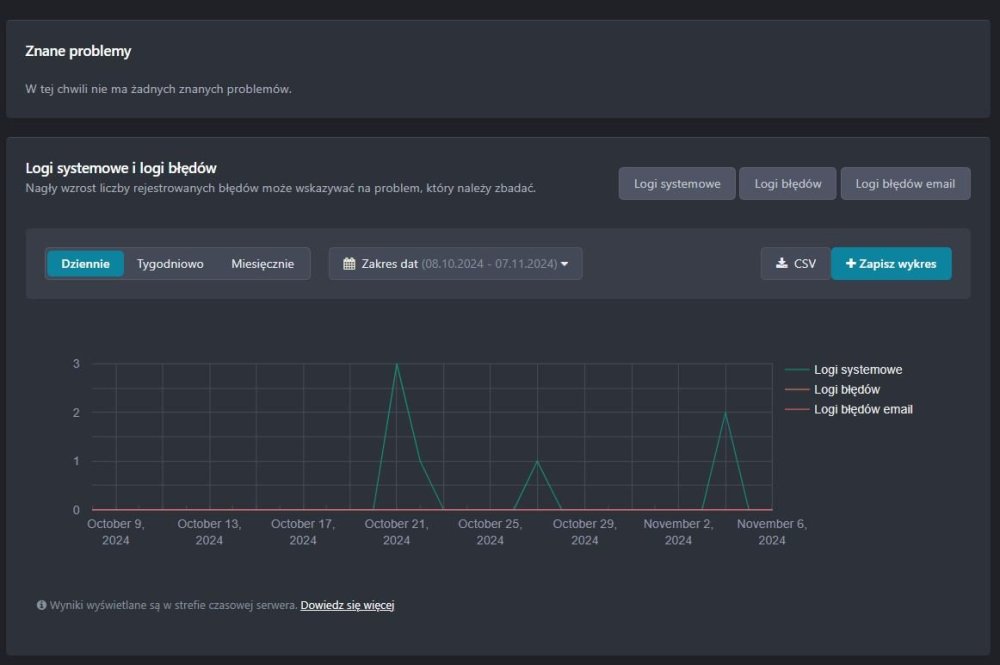Click the calendar icon beside Zakres dat

coord(349,264)
